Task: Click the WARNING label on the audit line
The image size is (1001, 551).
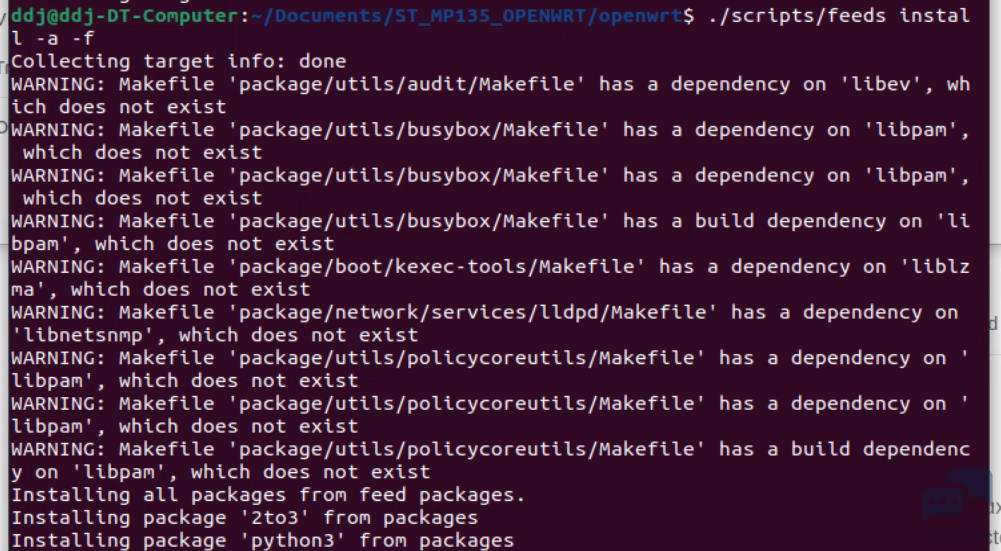Action: [58, 84]
